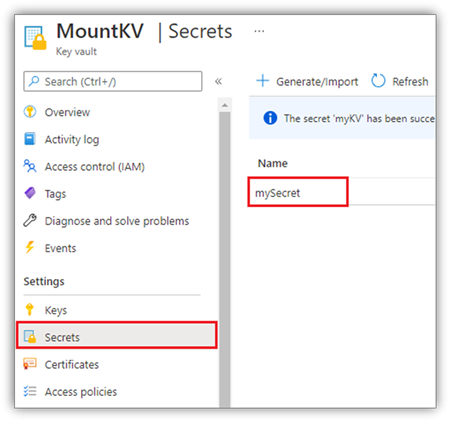
Task: Click the Events lightning bolt icon
Action: tap(30, 247)
